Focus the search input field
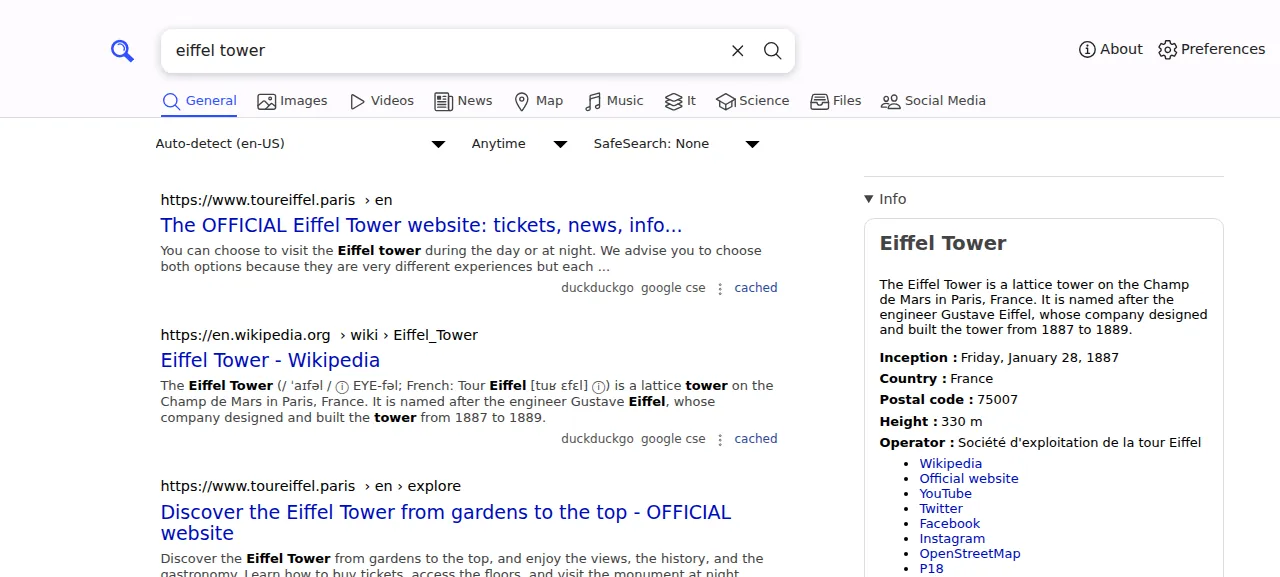 click(x=445, y=51)
